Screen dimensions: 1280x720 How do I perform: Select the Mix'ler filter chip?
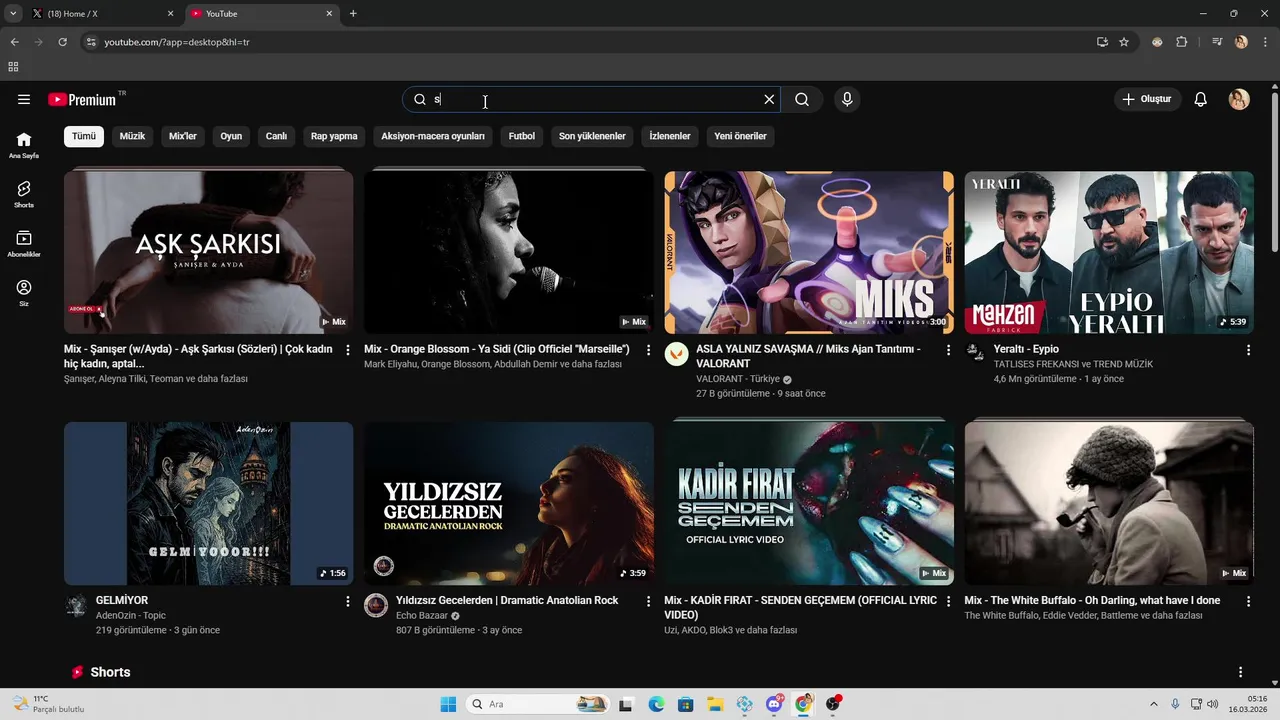tap(183, 136)
